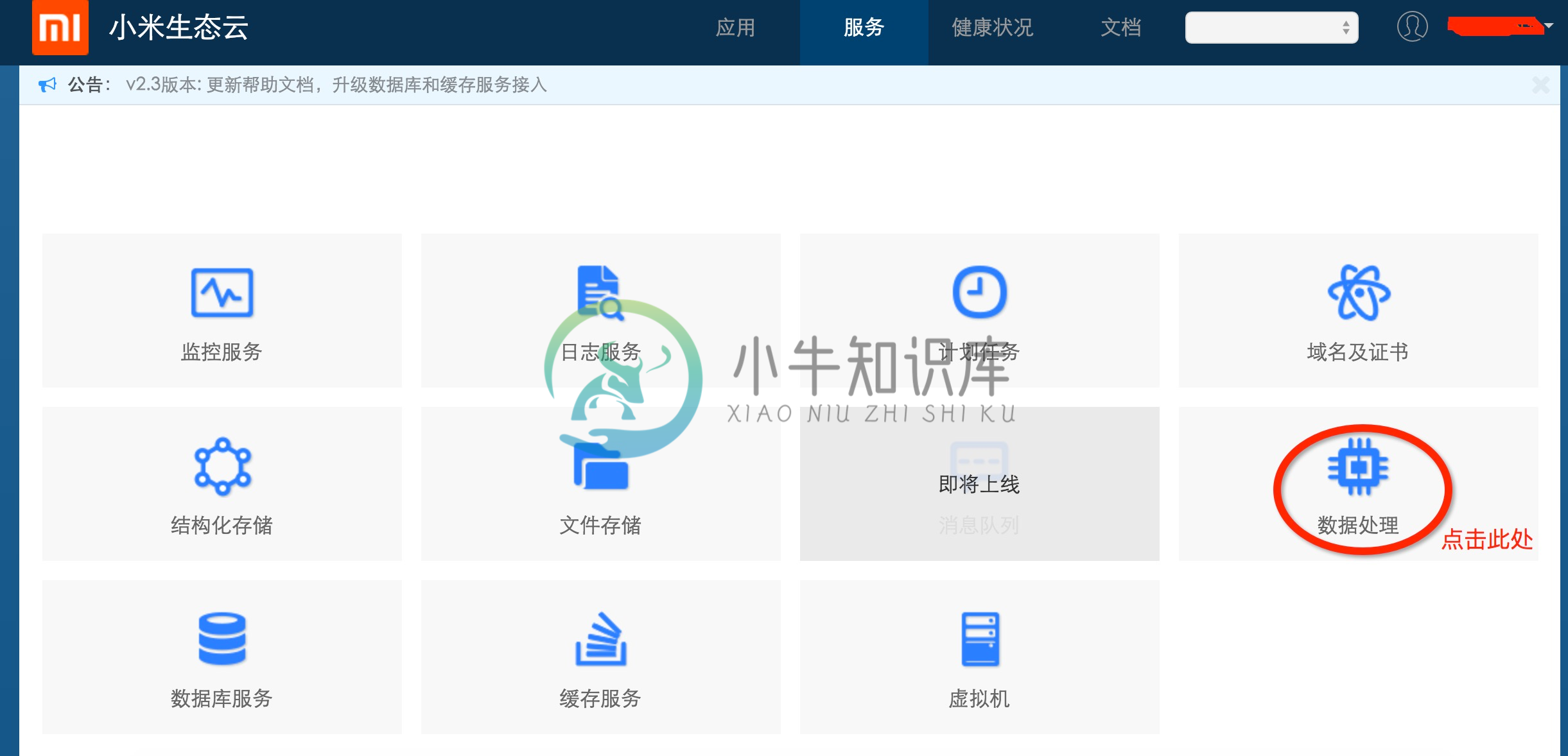Click the 数据库服务 label
1568x756 pixels.
[x=222, y=698]
